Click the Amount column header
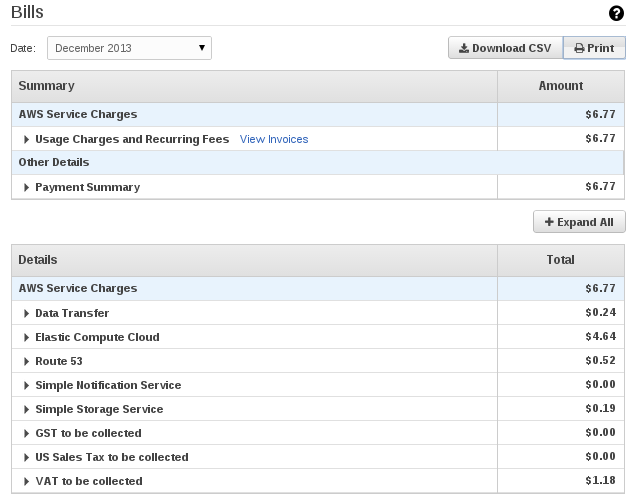631x498 pixels. pos(561,86)
